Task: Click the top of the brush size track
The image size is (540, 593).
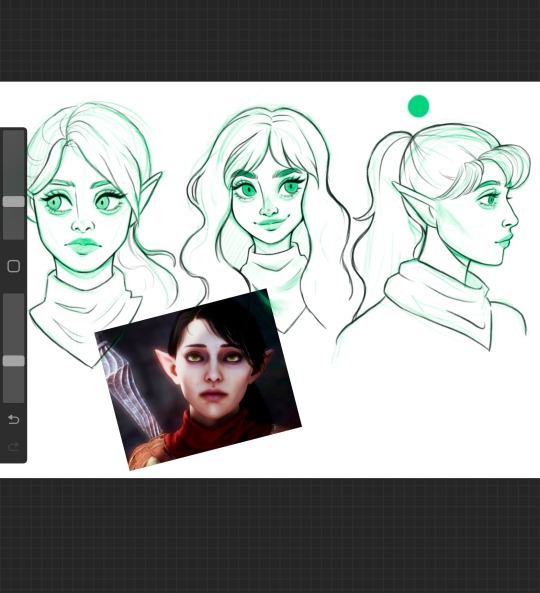Action: coord(14,136)
